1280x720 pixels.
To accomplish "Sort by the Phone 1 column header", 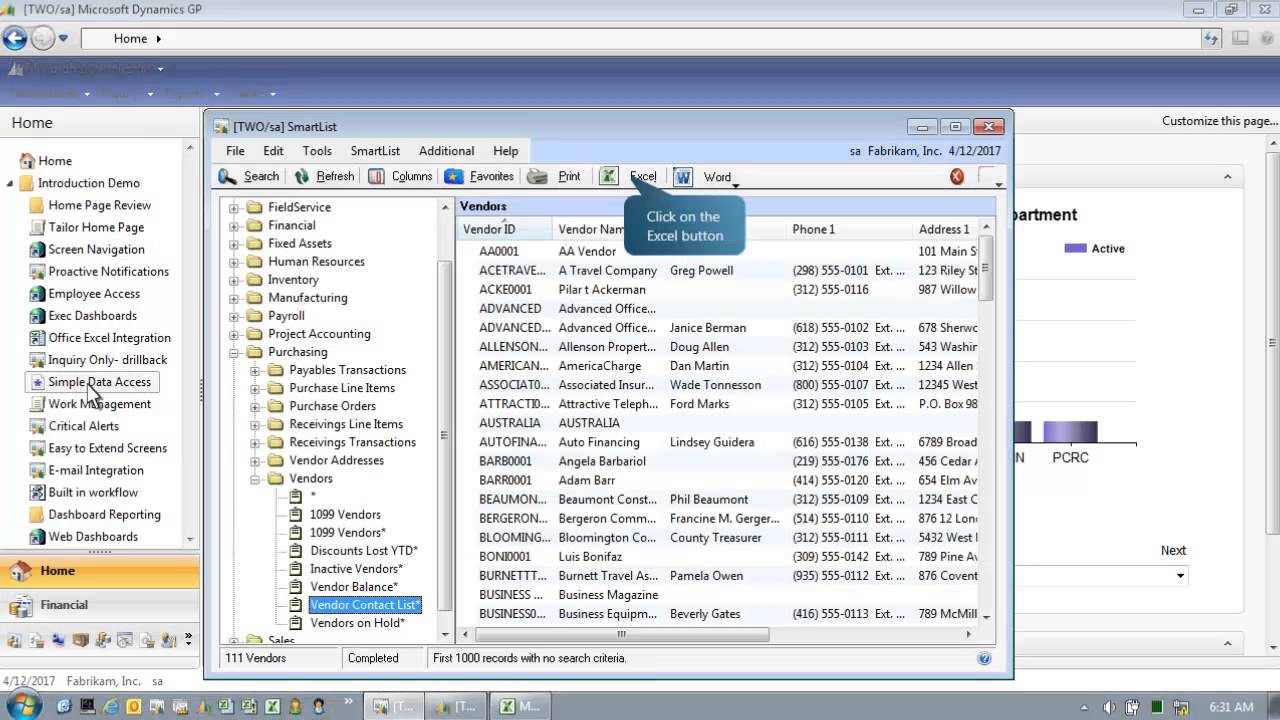I will (849, 230).
